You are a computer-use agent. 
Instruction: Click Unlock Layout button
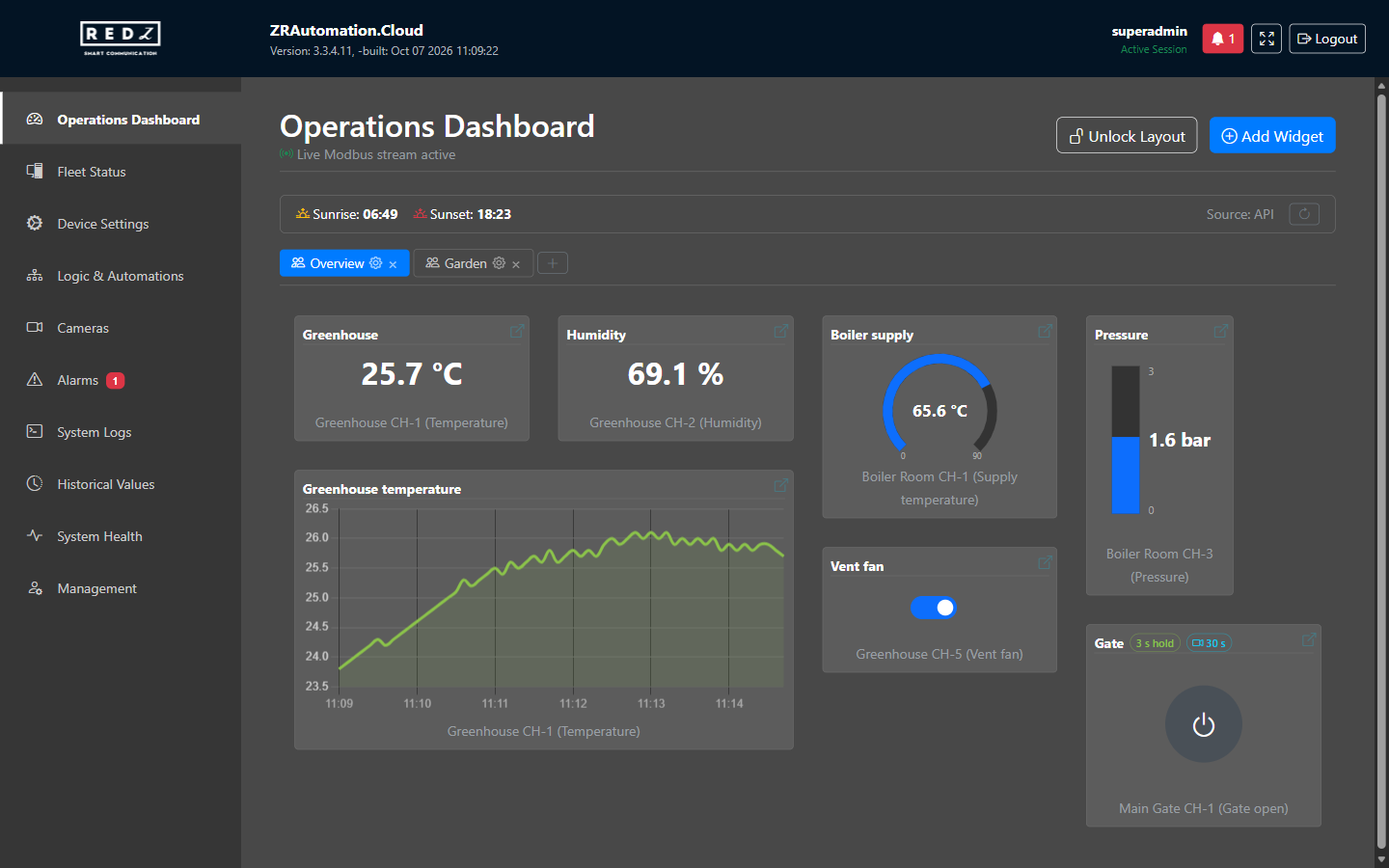1127,136
